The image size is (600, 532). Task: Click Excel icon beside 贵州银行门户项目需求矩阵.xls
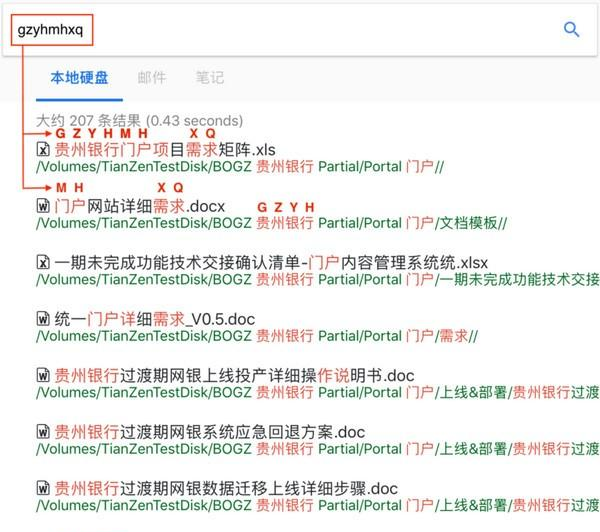pos(43,150)
